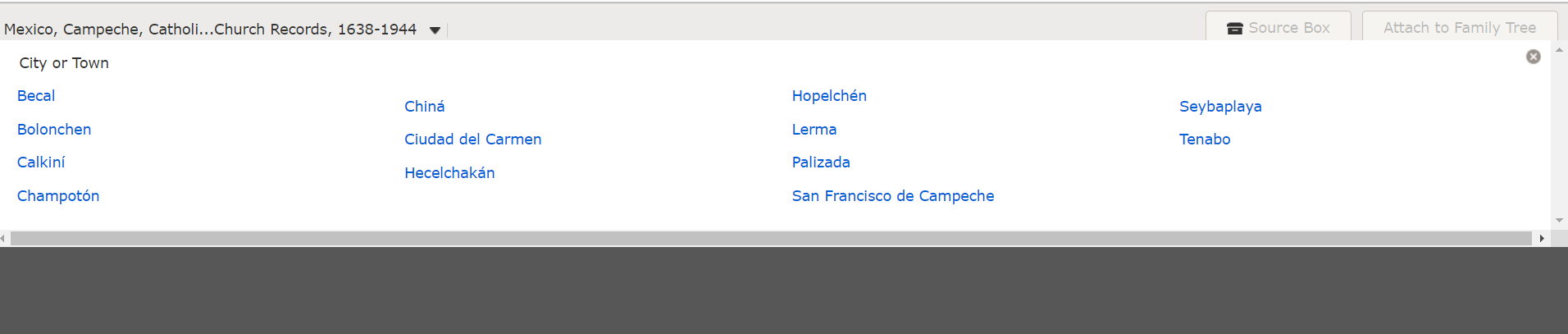Image resolution: width=1568 pixels, height=334 pixels.
Task: Click Attach to Family Tree button
Action: coord(1459,28)
